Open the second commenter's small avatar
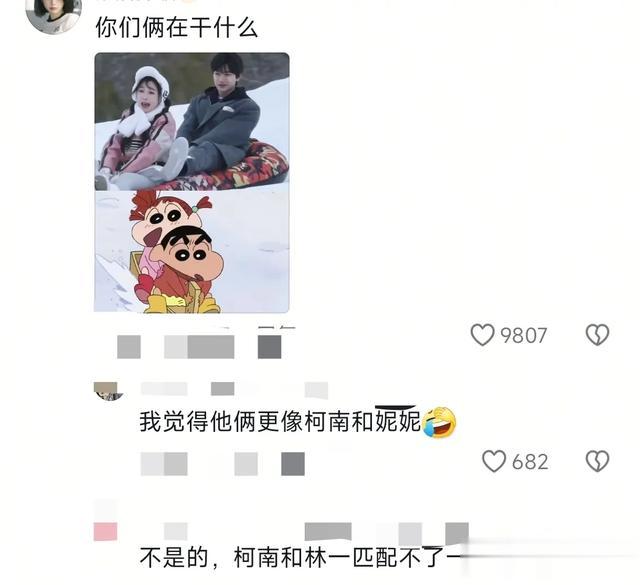640x585 pixels. coord(108,391)
